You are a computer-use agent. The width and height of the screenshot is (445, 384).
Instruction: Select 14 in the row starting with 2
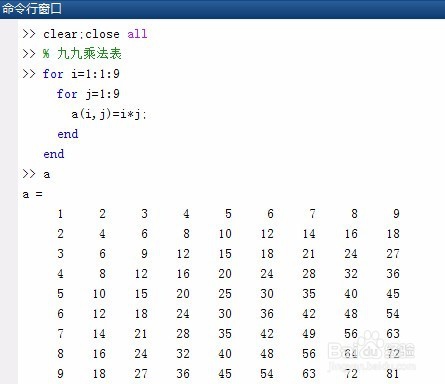click(x=309, y=234)
